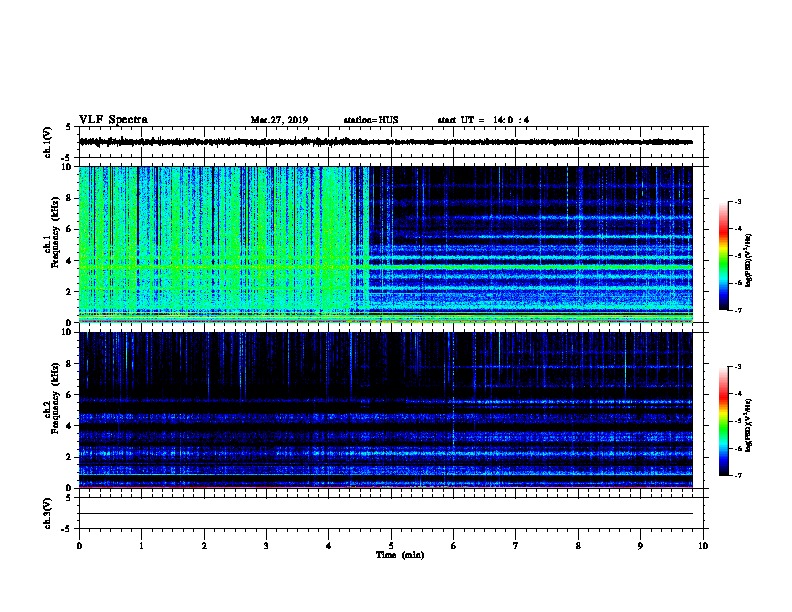Click the "ch.1 Frequency (kHz)" axis label
Viewport: 792px width, 612px height.
pyautogui.click(x=52, y=233)
